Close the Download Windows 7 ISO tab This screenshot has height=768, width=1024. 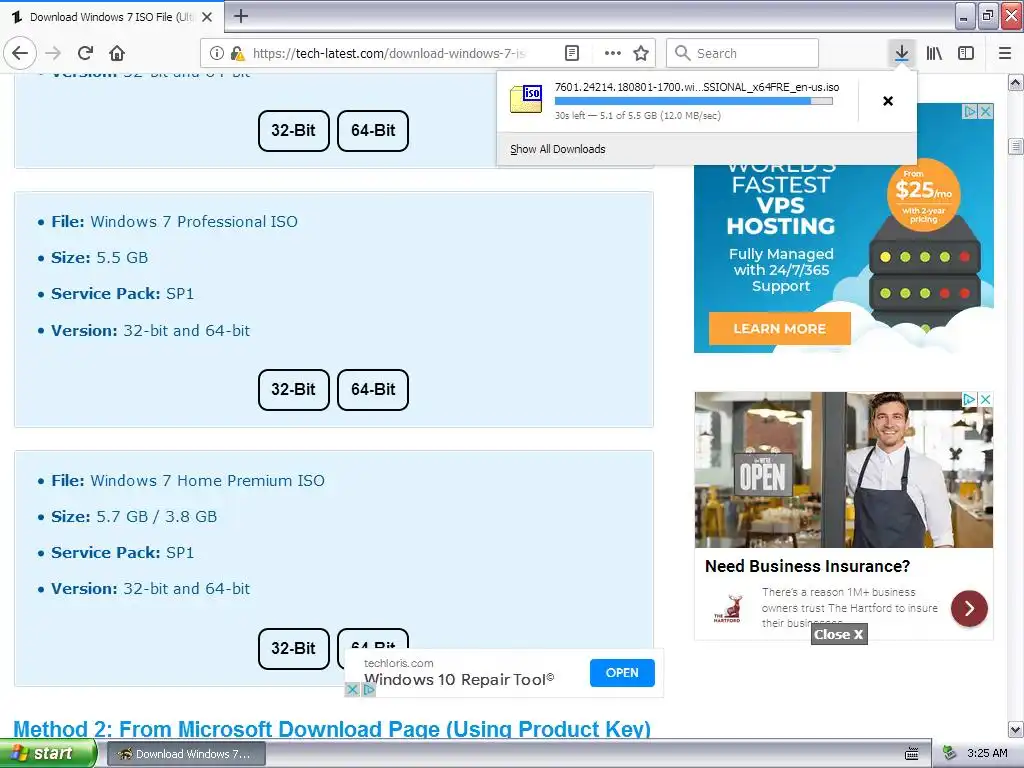(207, 17)
